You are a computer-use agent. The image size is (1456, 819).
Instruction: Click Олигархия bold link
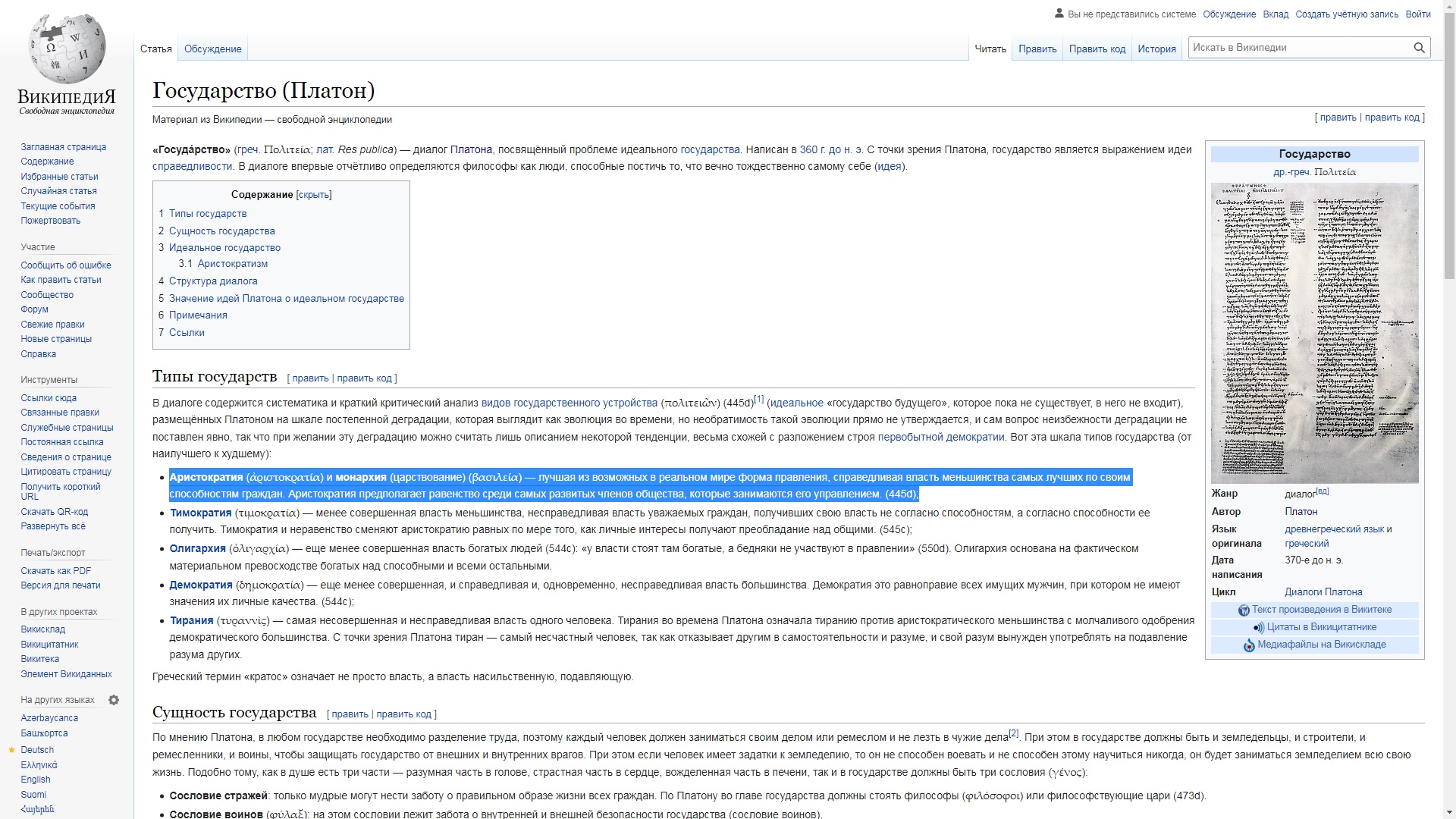(198, 549)
